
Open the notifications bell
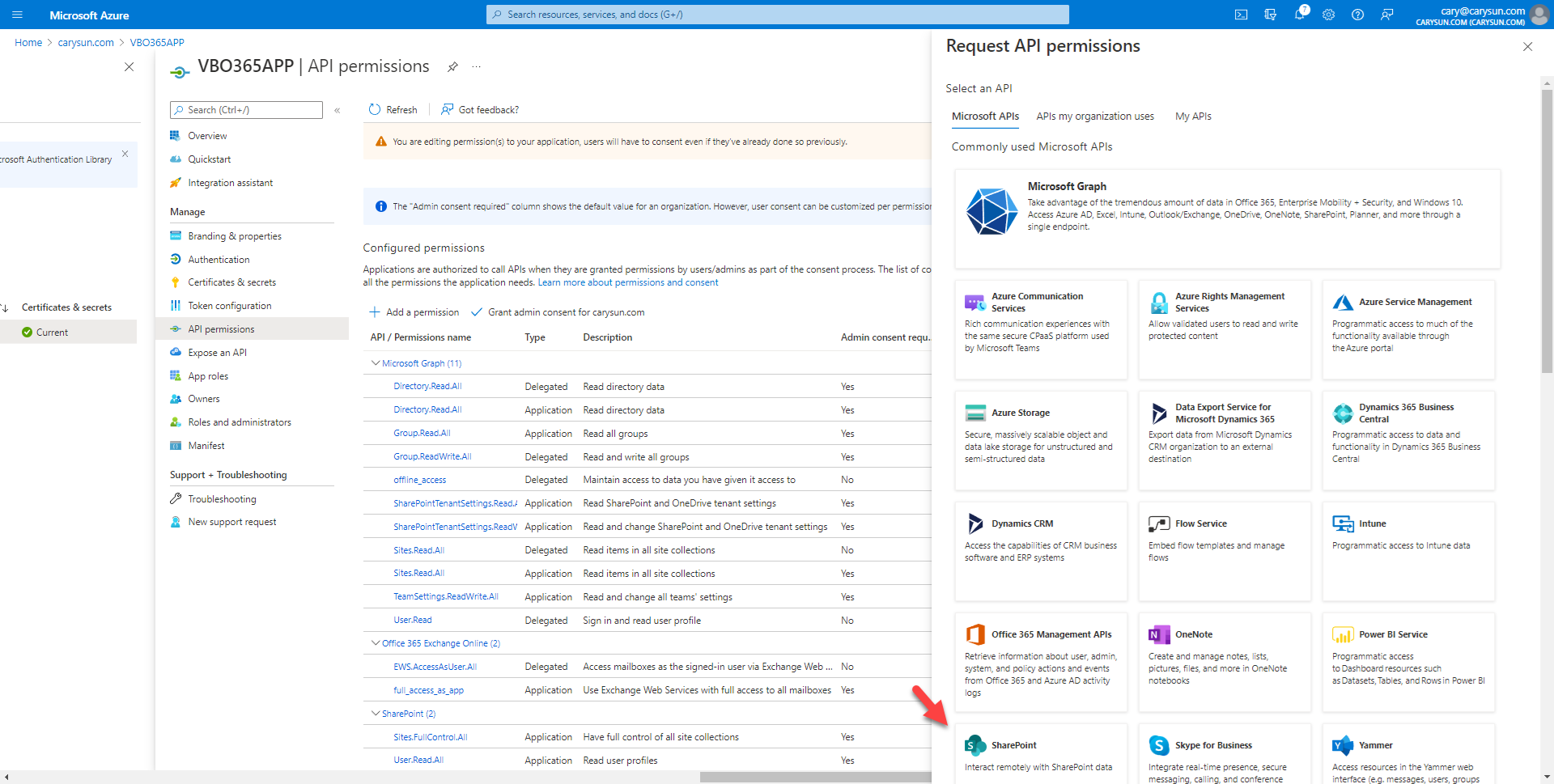(1299, 15)
